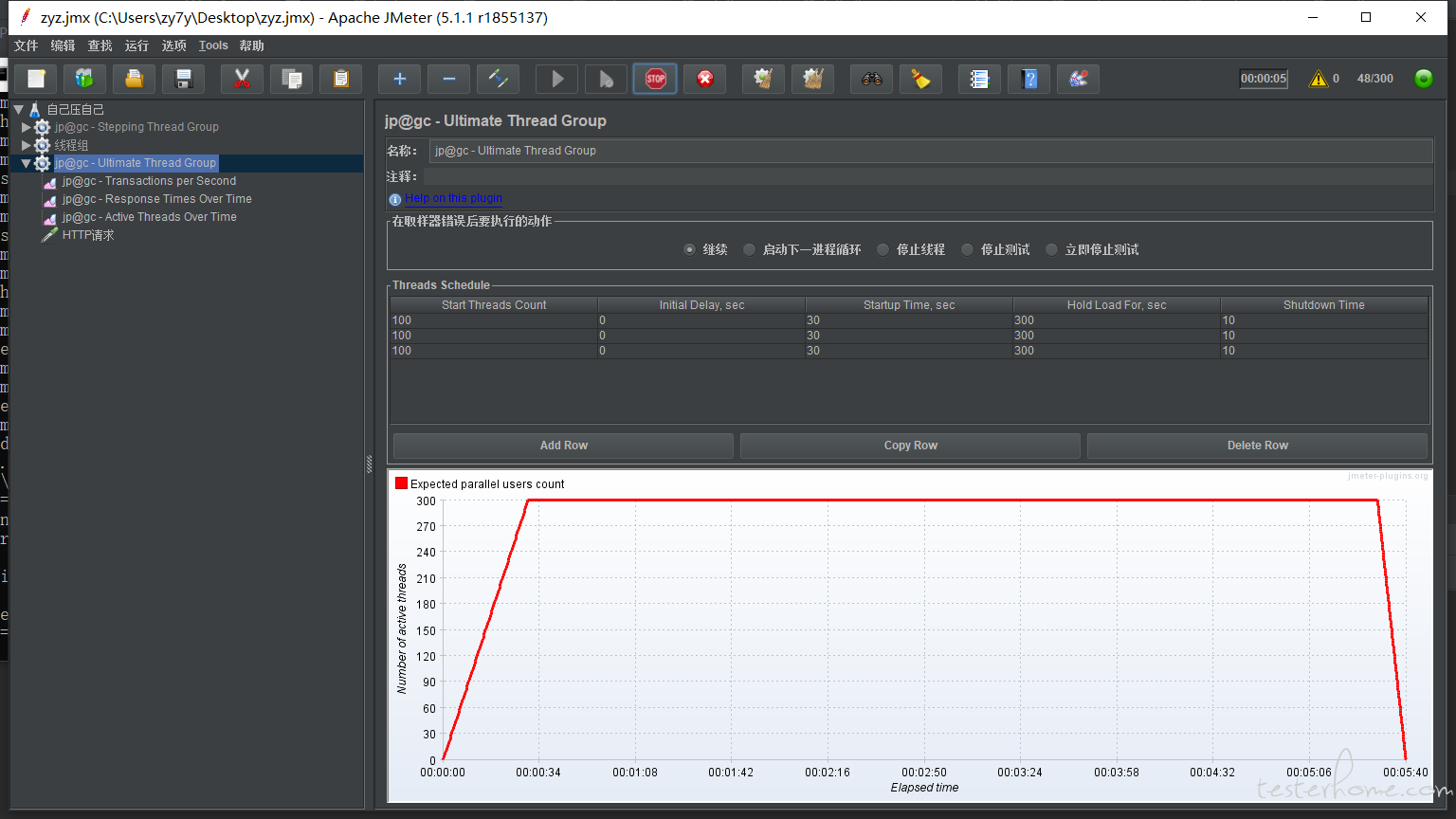Viewport: 1456px width, 819px height.
Task: Open the 编辑 menu
Action: (63, 45)
